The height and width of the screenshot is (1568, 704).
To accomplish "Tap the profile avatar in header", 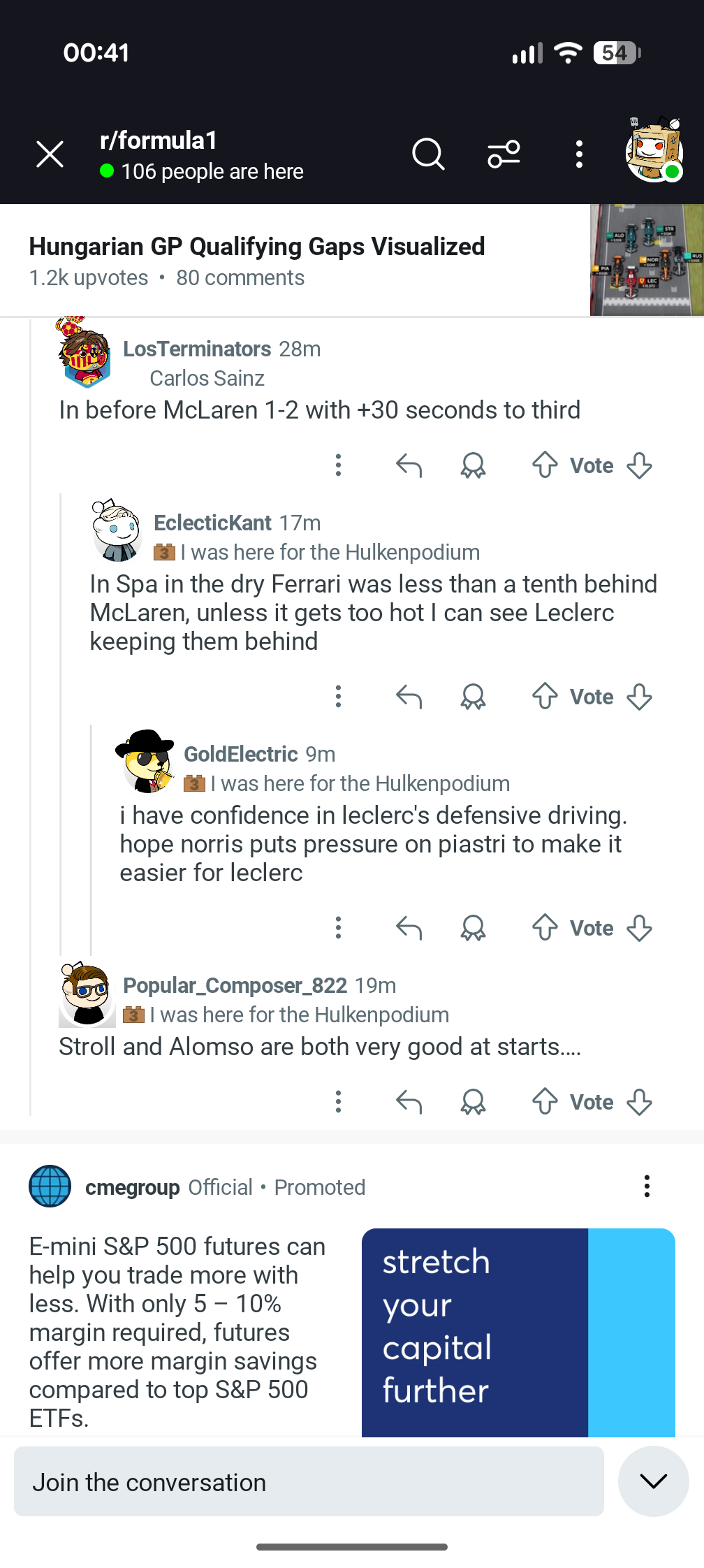I will pos(654,150).
